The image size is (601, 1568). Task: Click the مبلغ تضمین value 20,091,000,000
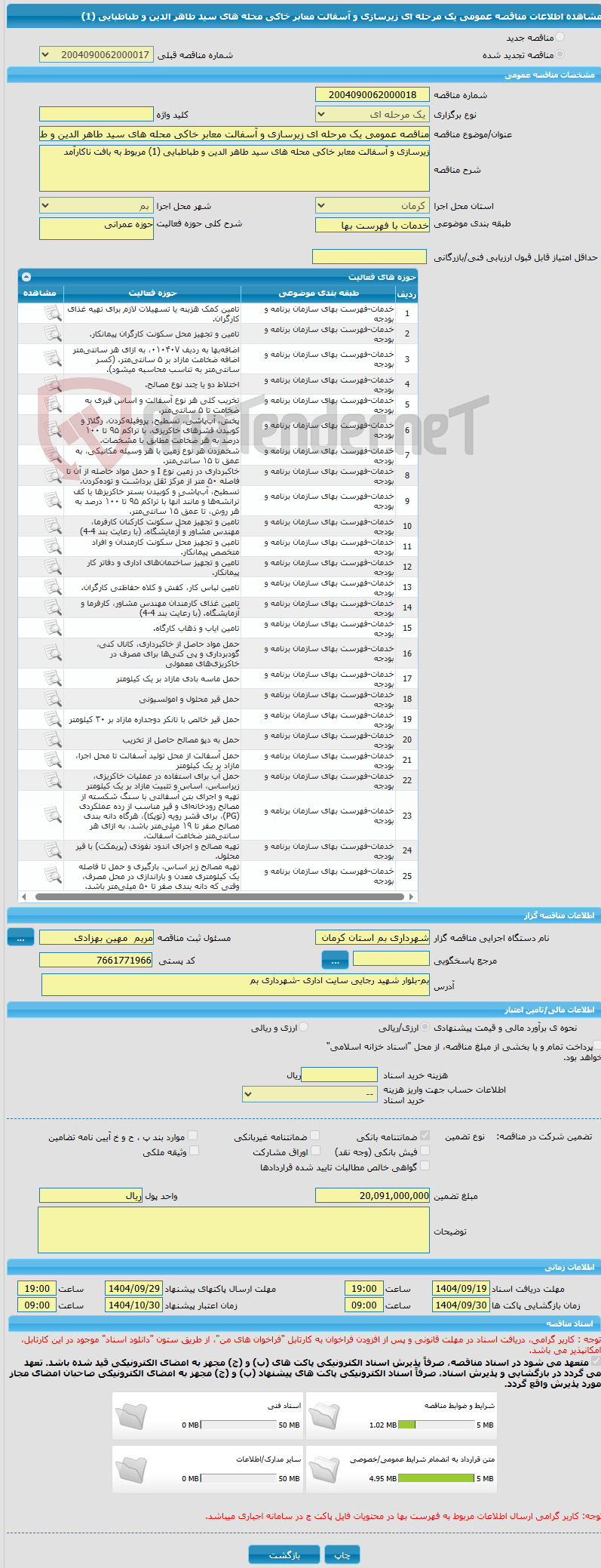(x=373, y=1195)
